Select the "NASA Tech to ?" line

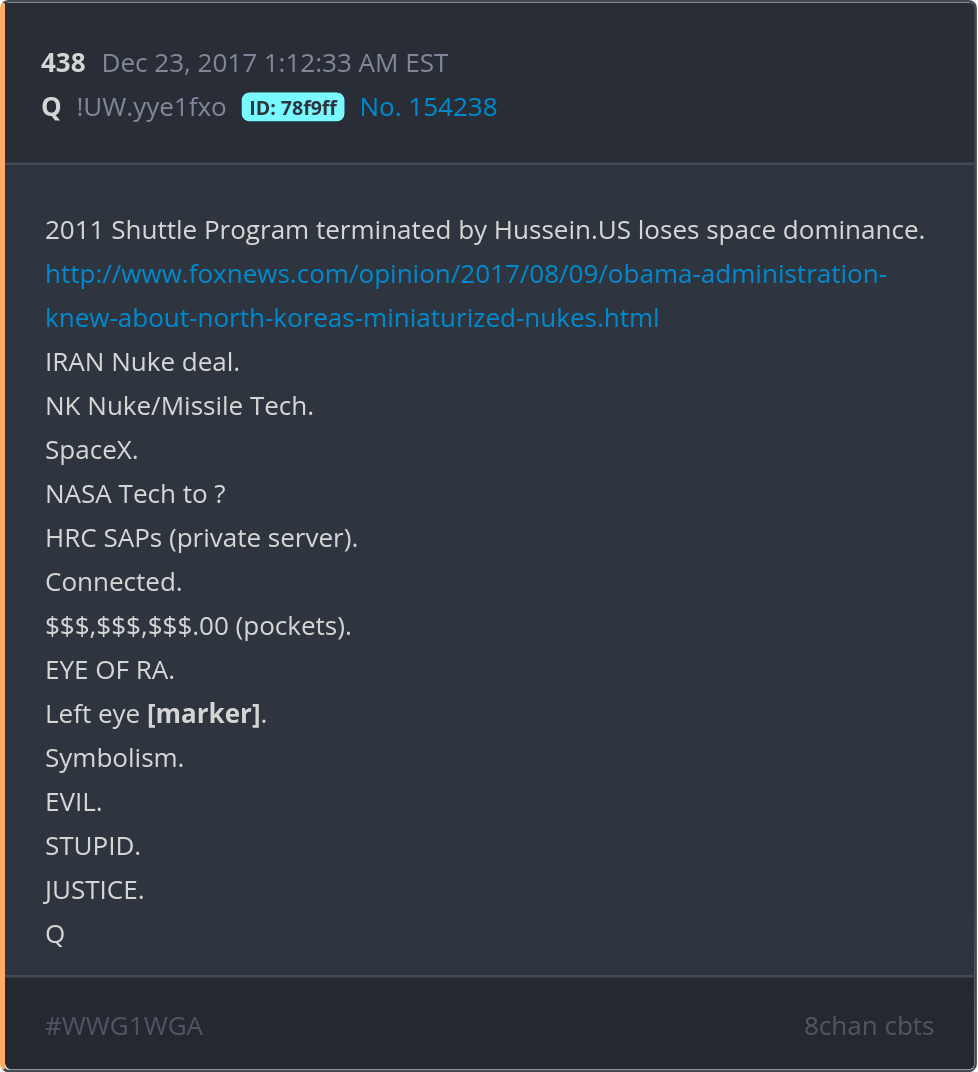pos(135,494)
